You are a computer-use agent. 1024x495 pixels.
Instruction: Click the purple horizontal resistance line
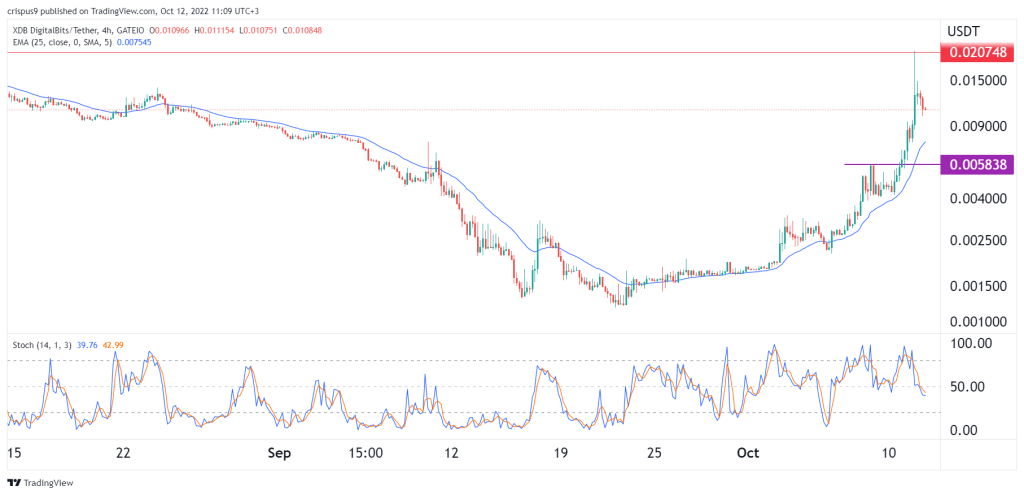892,164
